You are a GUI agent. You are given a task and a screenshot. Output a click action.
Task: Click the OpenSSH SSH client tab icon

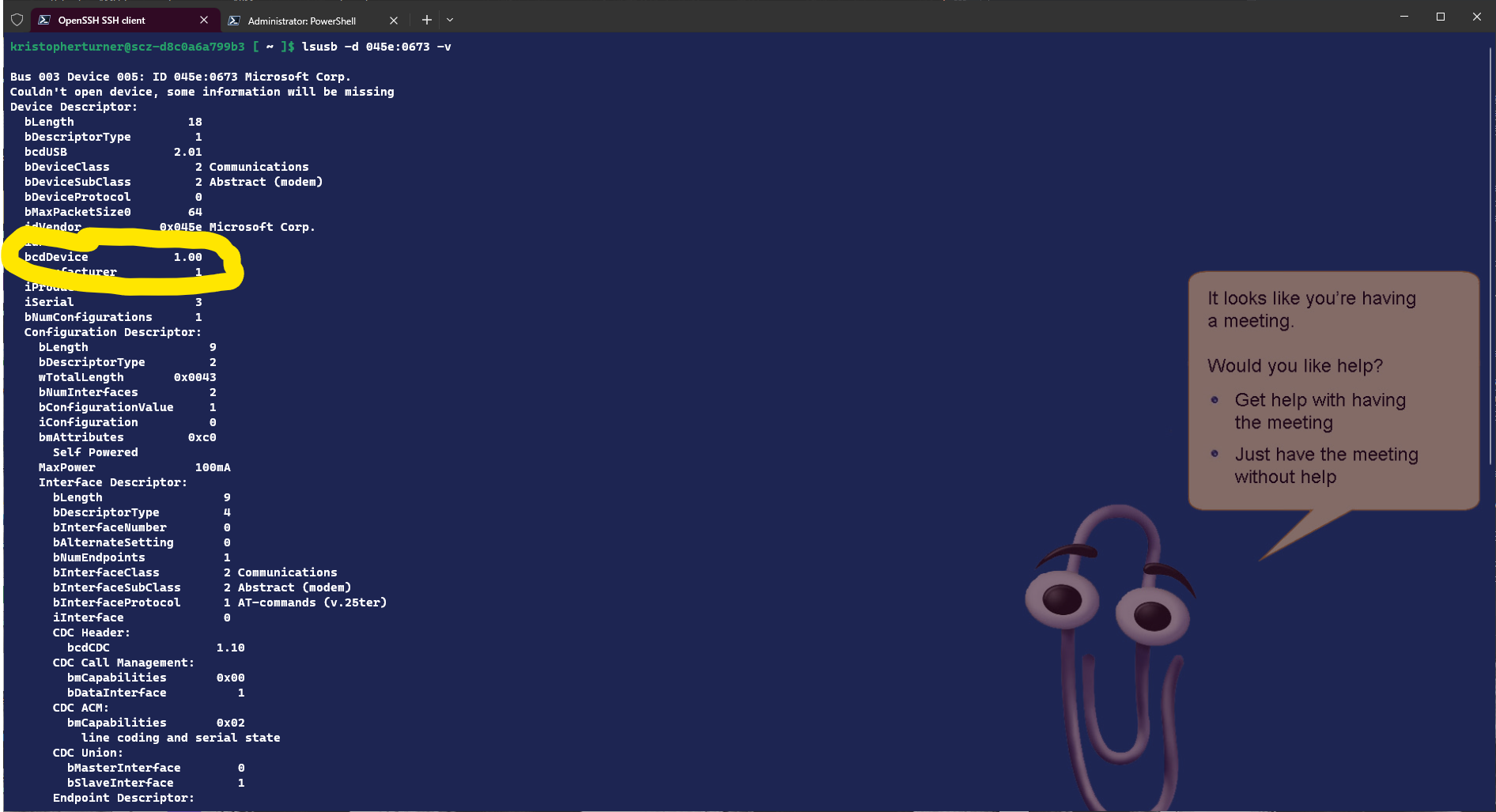(44, 20)
